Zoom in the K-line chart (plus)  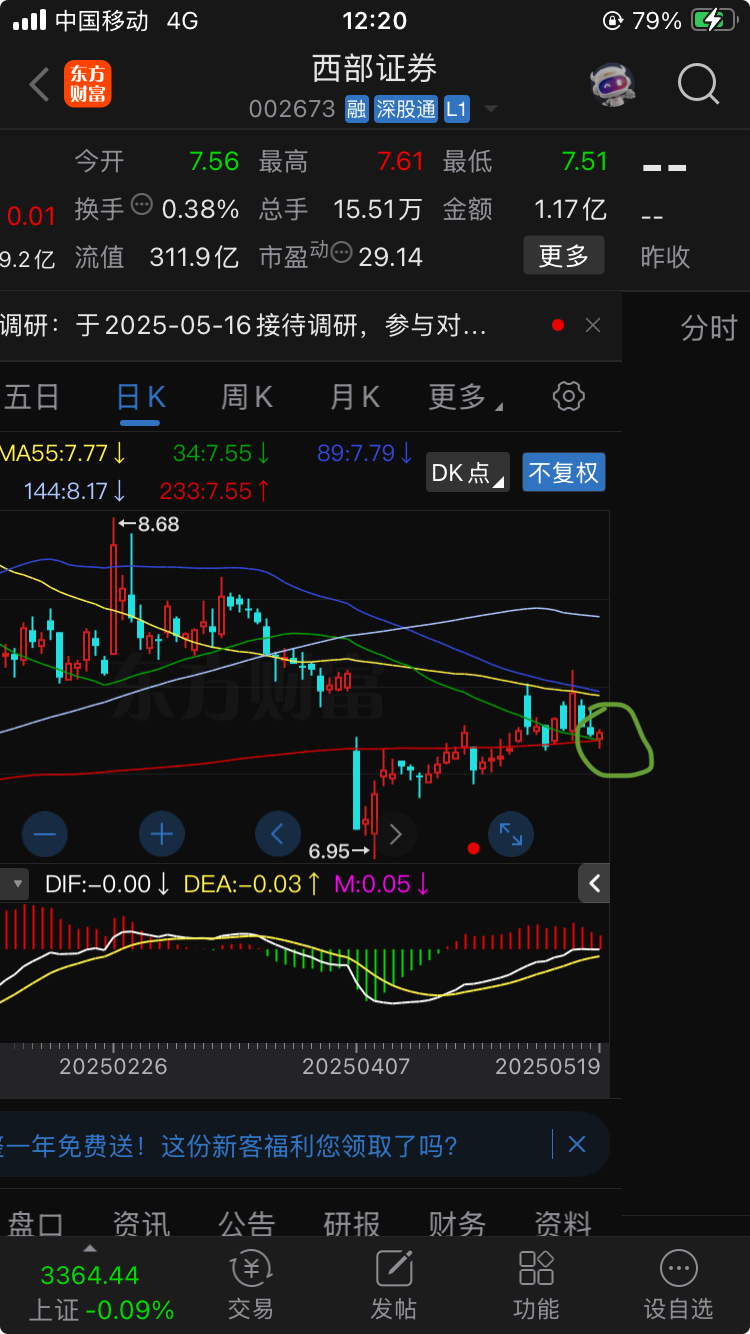(x=162, y=833)
